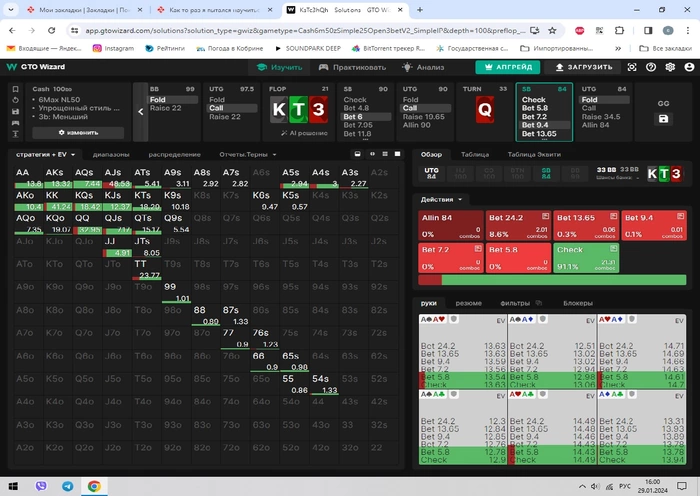
Task: Click the TT cell in hand matrix
Action: (x=147, y=269)
